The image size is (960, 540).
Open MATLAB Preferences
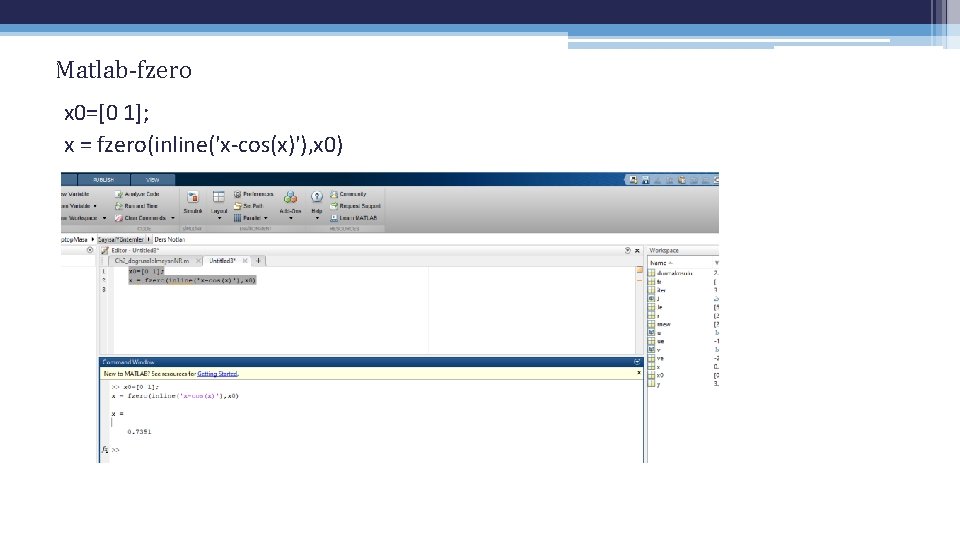click(253, 194)
